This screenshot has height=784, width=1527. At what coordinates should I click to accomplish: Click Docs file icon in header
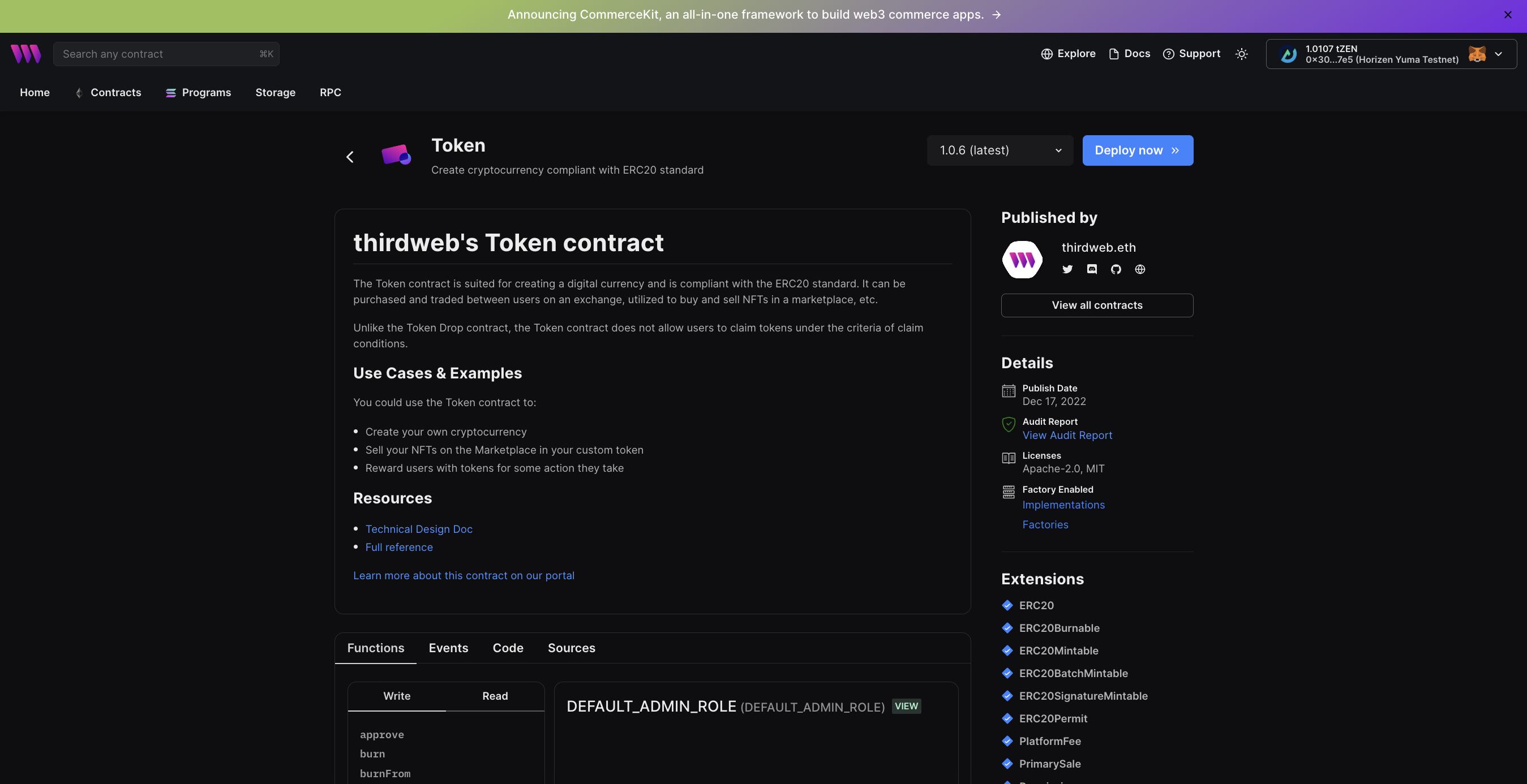(x=1114, y=54)
